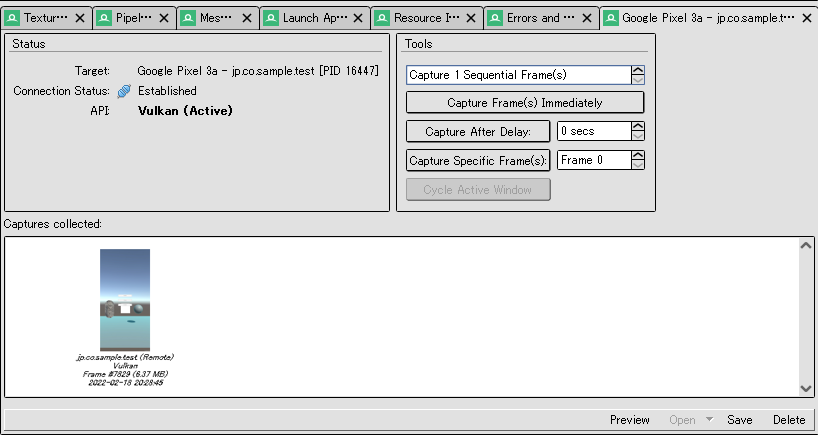Close the Google Pixel 3a tab

click(806, 18)
